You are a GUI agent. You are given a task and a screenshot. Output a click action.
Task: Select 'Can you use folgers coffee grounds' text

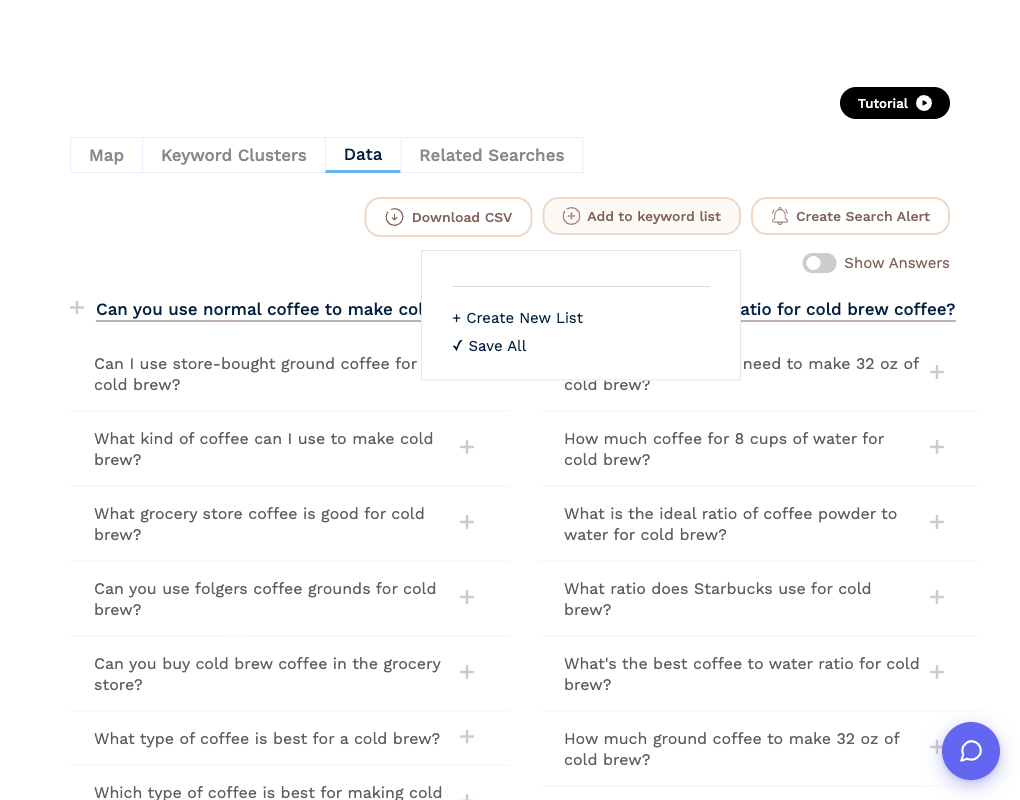[x=265, y=598]
